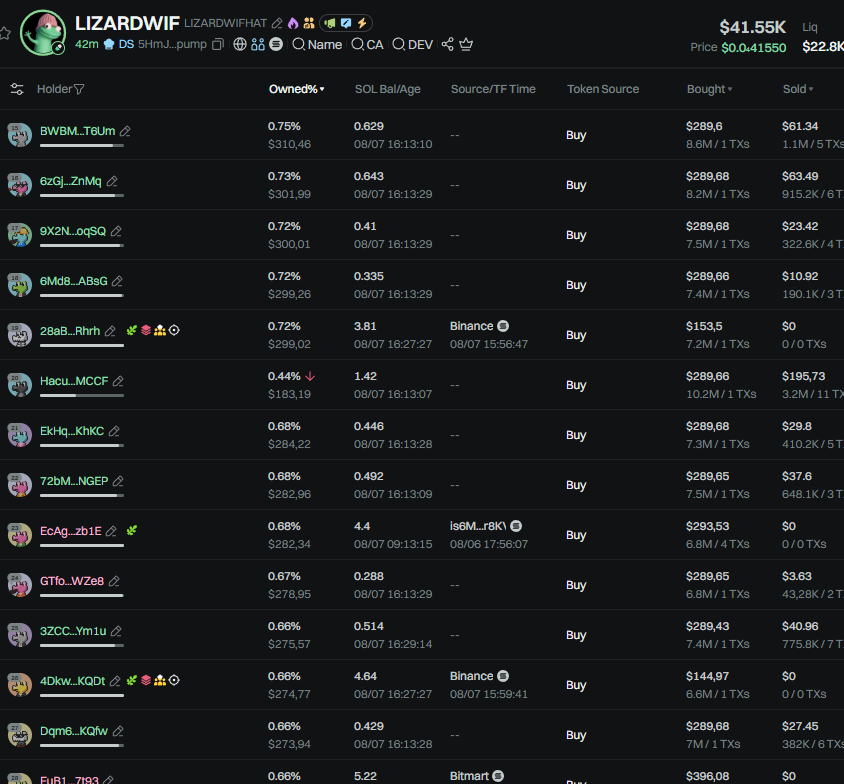
Task: Click the avatar of holder EcAg...zb1E
Action: click(x=19, y=535)
